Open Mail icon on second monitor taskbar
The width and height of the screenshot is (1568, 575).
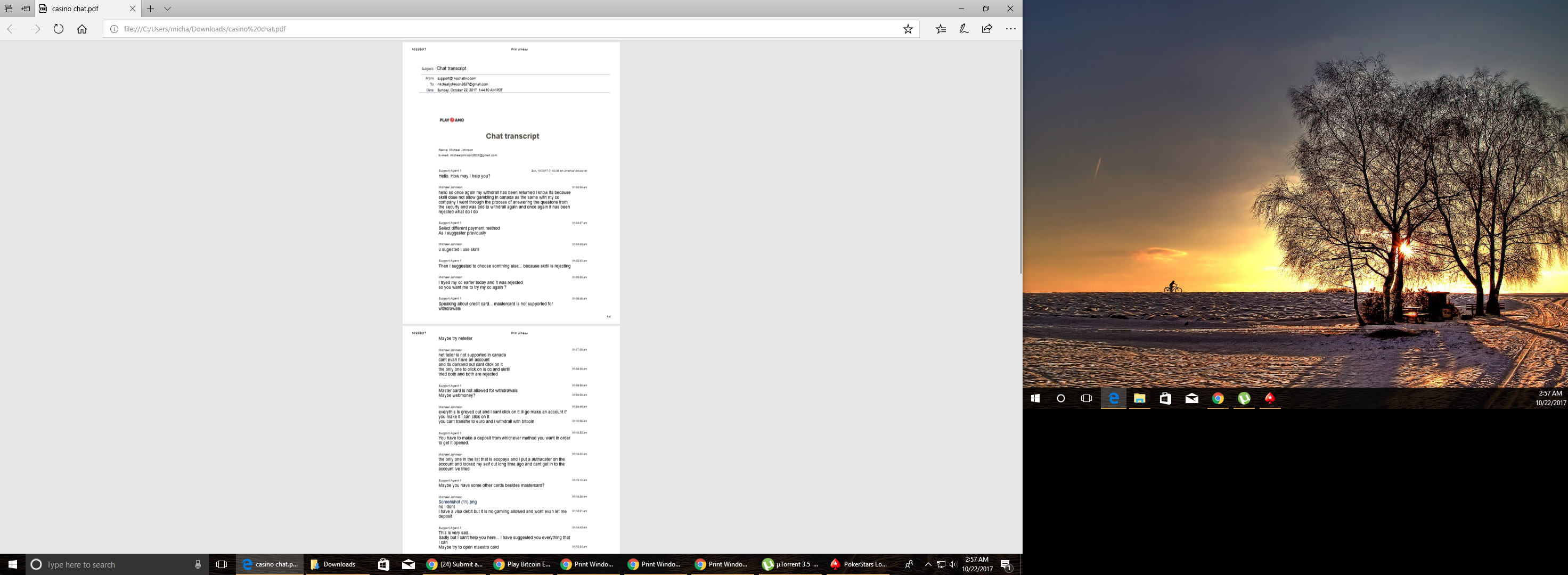(x=1192, y=398)
